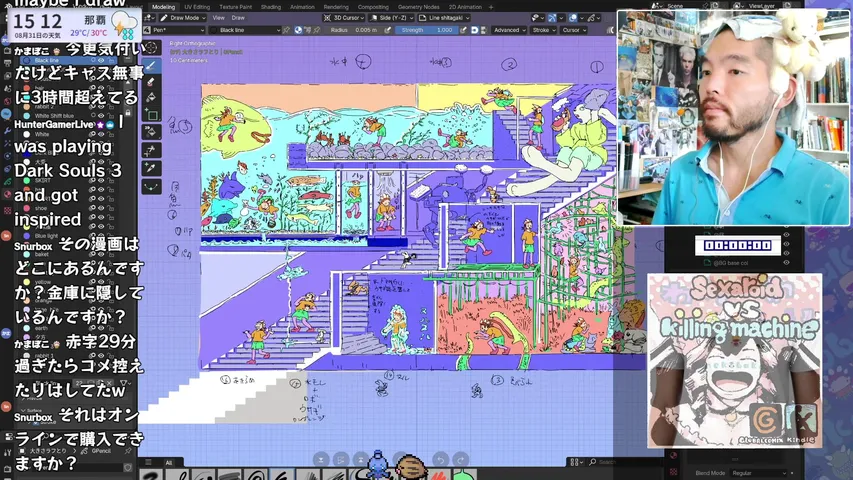This screenshot has height=480, width=853.
Task: Select the Tint tool in toolbar
Action: (x=151, y=132)
